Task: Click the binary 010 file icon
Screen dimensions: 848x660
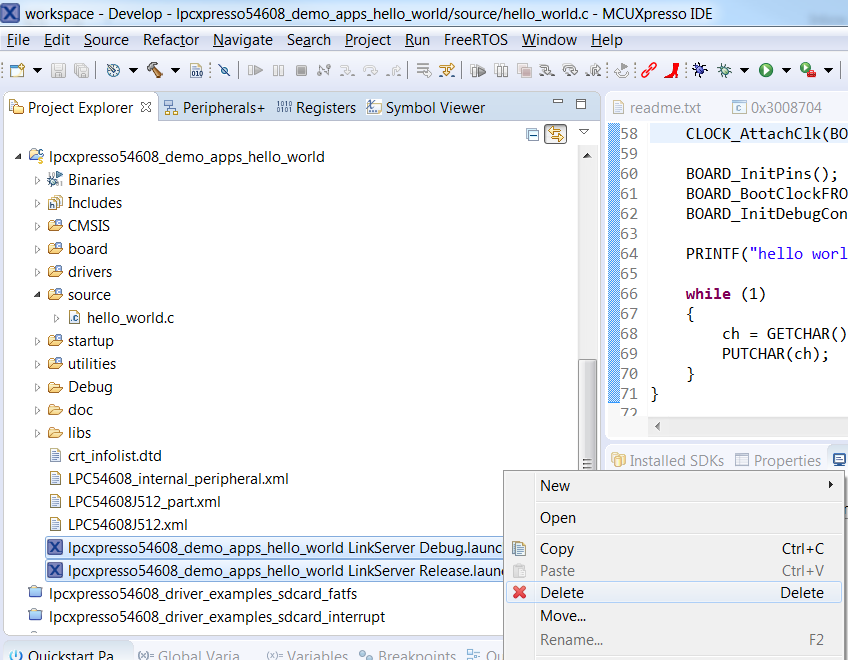Action: click(196, 70)
